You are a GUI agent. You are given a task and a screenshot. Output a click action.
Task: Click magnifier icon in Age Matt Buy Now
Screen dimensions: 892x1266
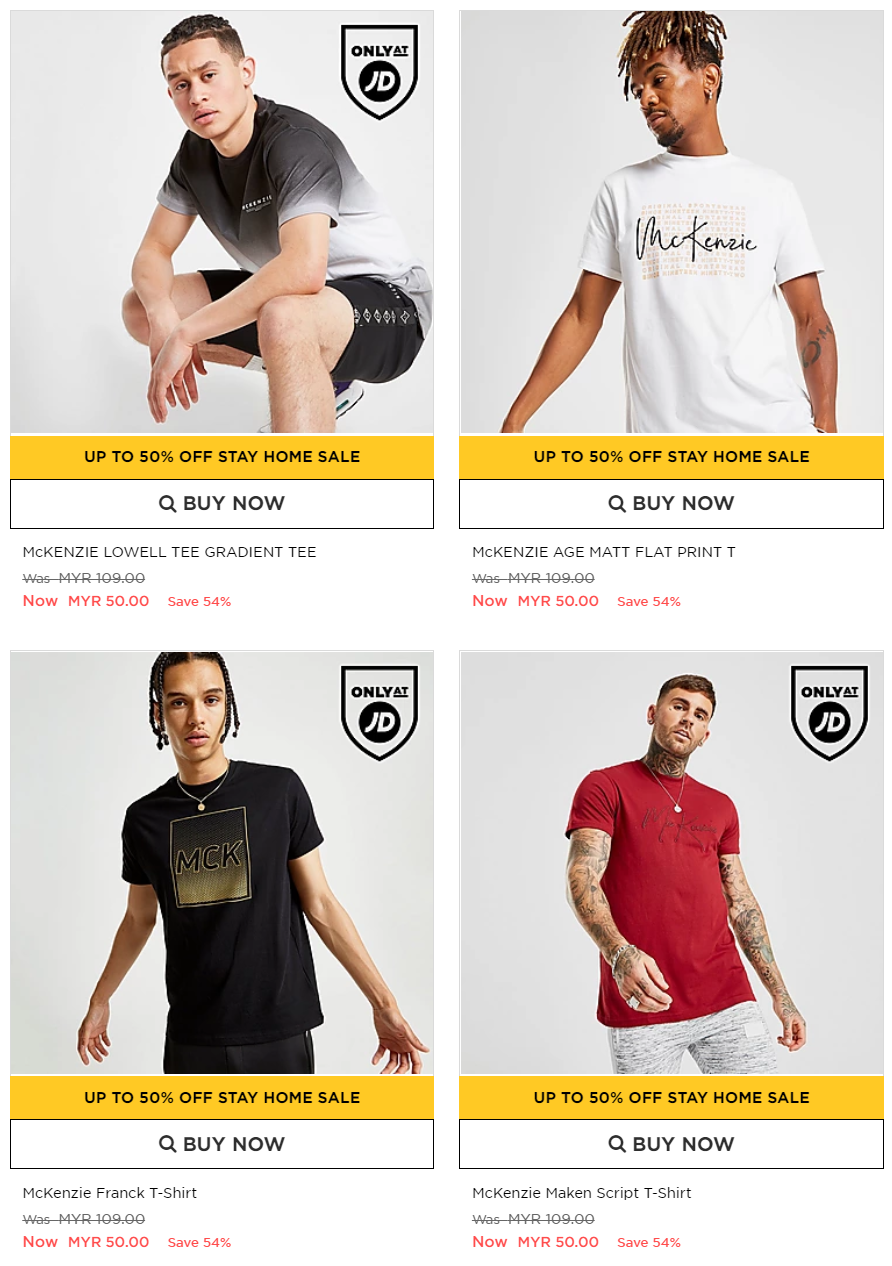[618, 504]
